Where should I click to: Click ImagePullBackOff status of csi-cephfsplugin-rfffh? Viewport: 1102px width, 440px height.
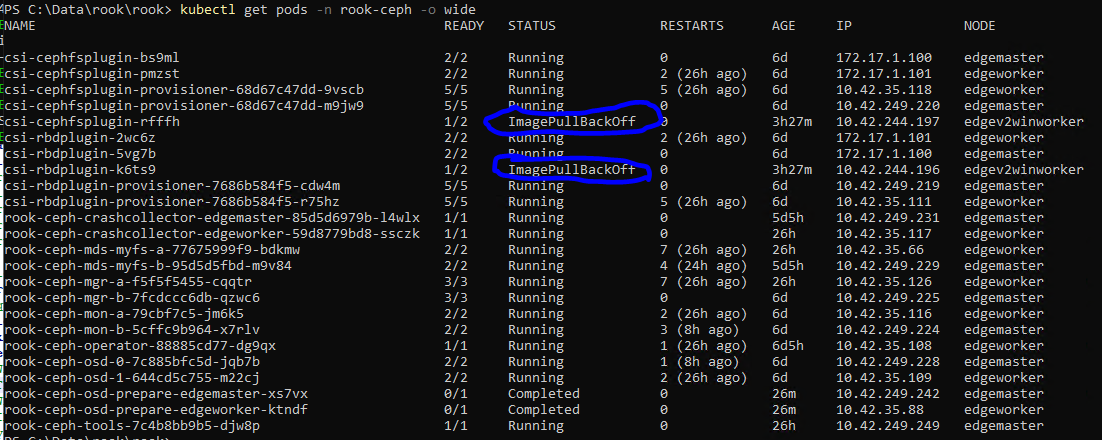pos(572,122)
